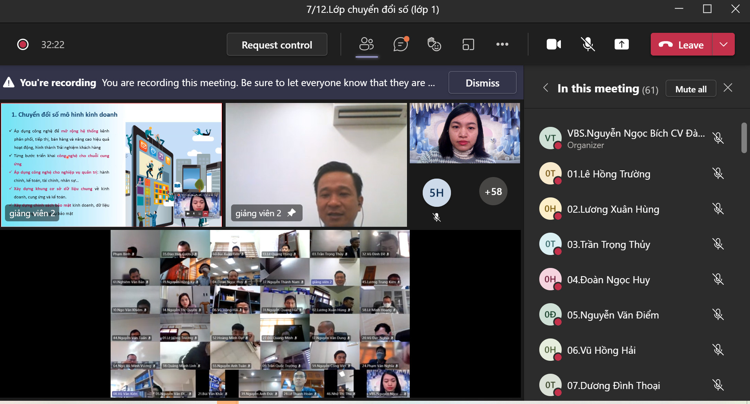This screenshot has height=404, width=750.
Task: Expand the Leave button dropdown arrow
Action: pos(723,44)
